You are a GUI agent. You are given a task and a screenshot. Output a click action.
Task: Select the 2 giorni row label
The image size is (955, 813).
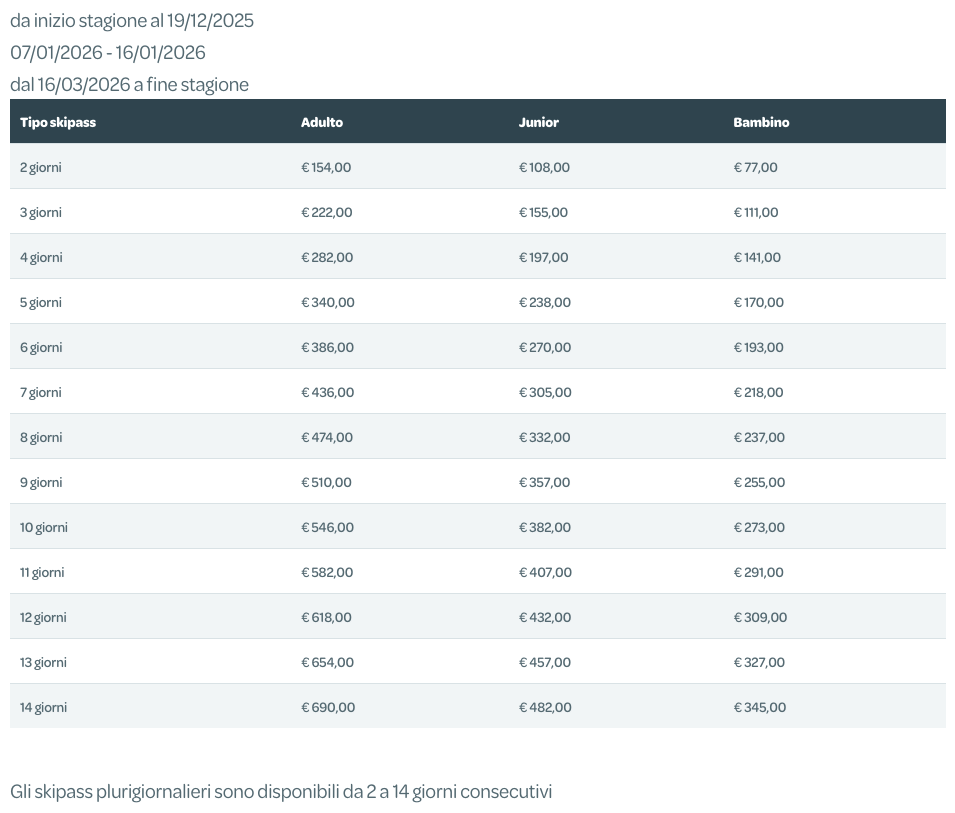point(41,167)
